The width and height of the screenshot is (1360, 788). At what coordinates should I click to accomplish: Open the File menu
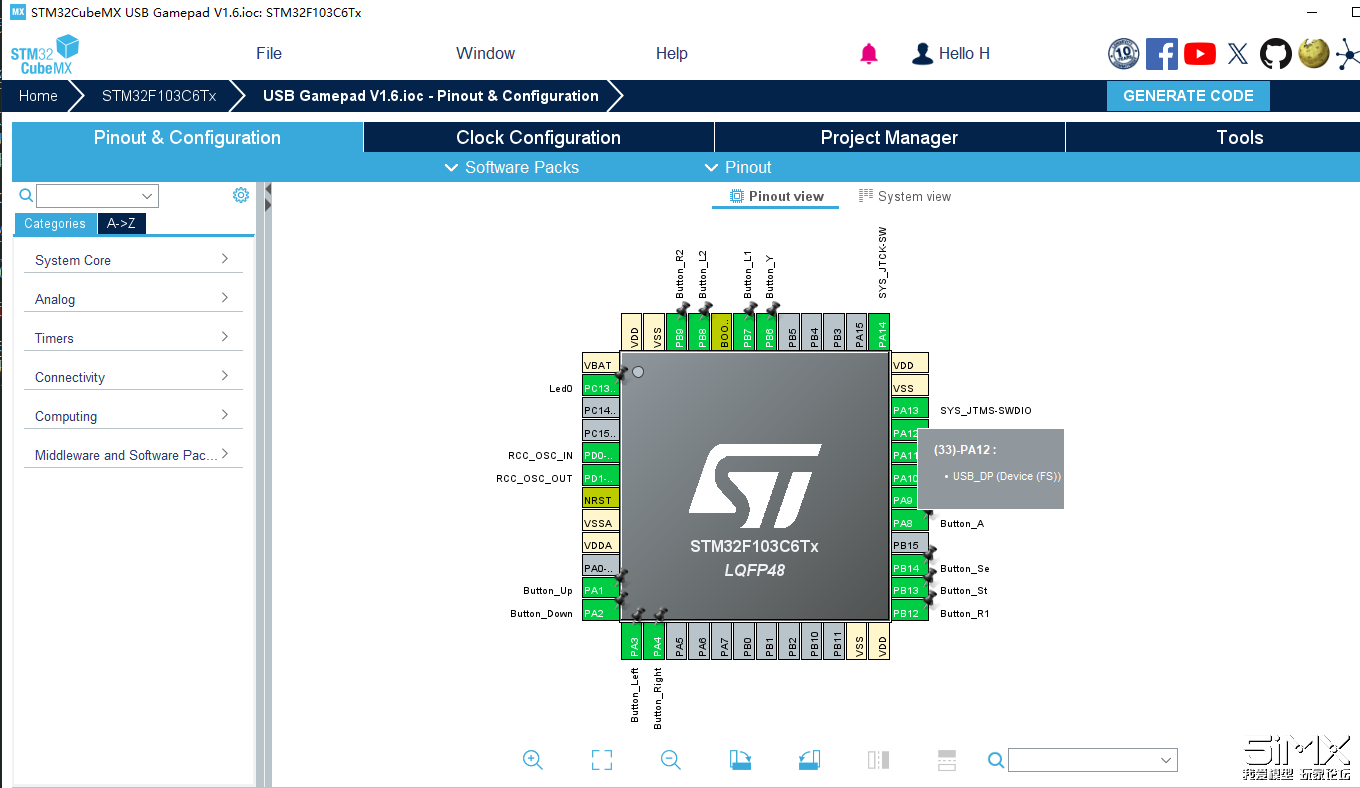pos(269,54)
